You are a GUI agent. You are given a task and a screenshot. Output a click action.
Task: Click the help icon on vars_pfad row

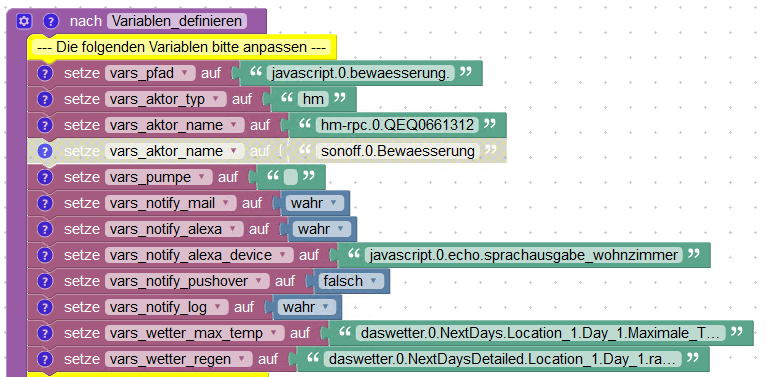point(45,73)
